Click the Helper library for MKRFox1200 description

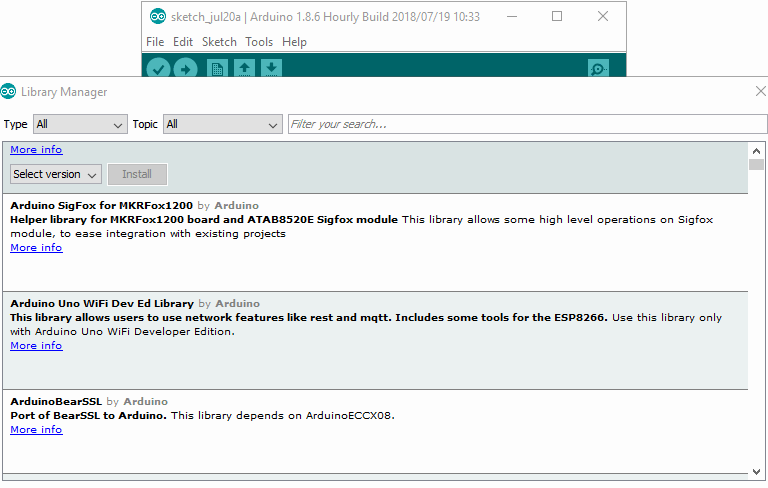[204, 220]
